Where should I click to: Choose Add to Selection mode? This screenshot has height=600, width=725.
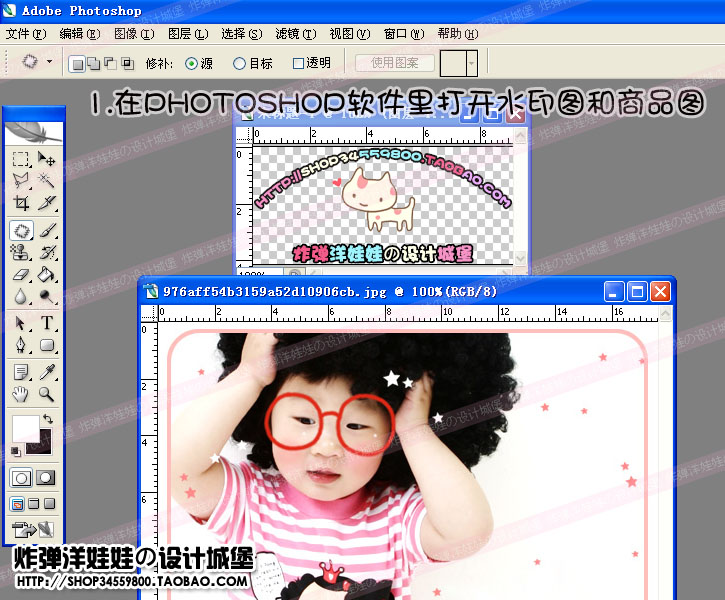94,64
